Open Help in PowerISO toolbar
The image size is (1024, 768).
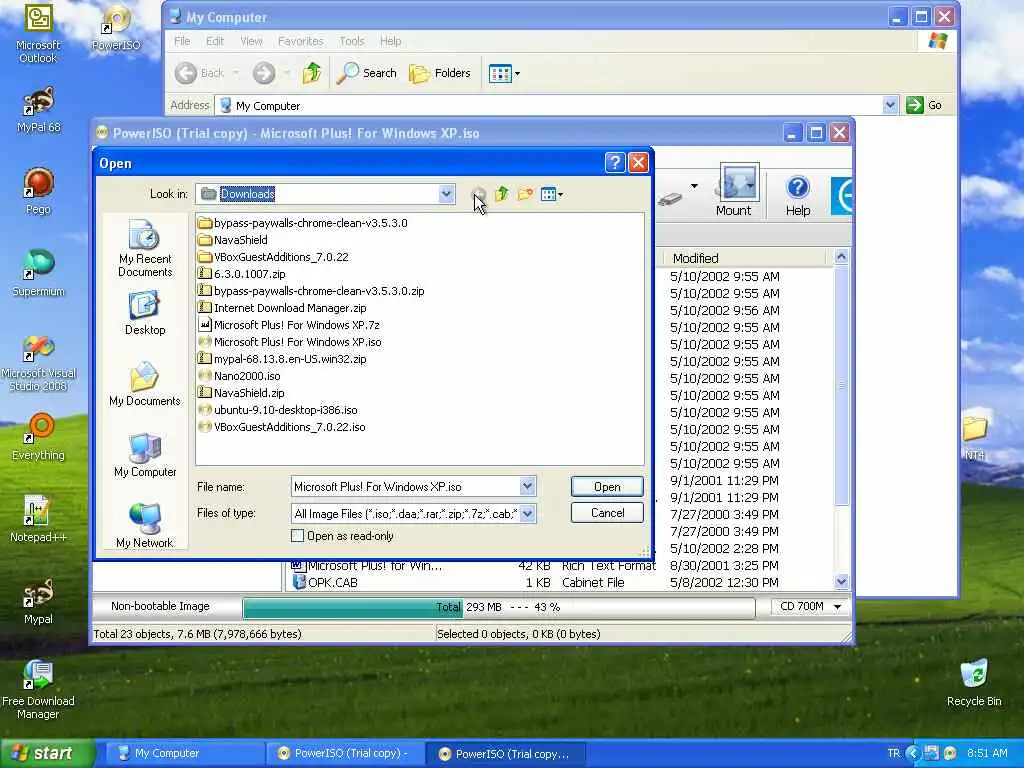tap(797, 195)
